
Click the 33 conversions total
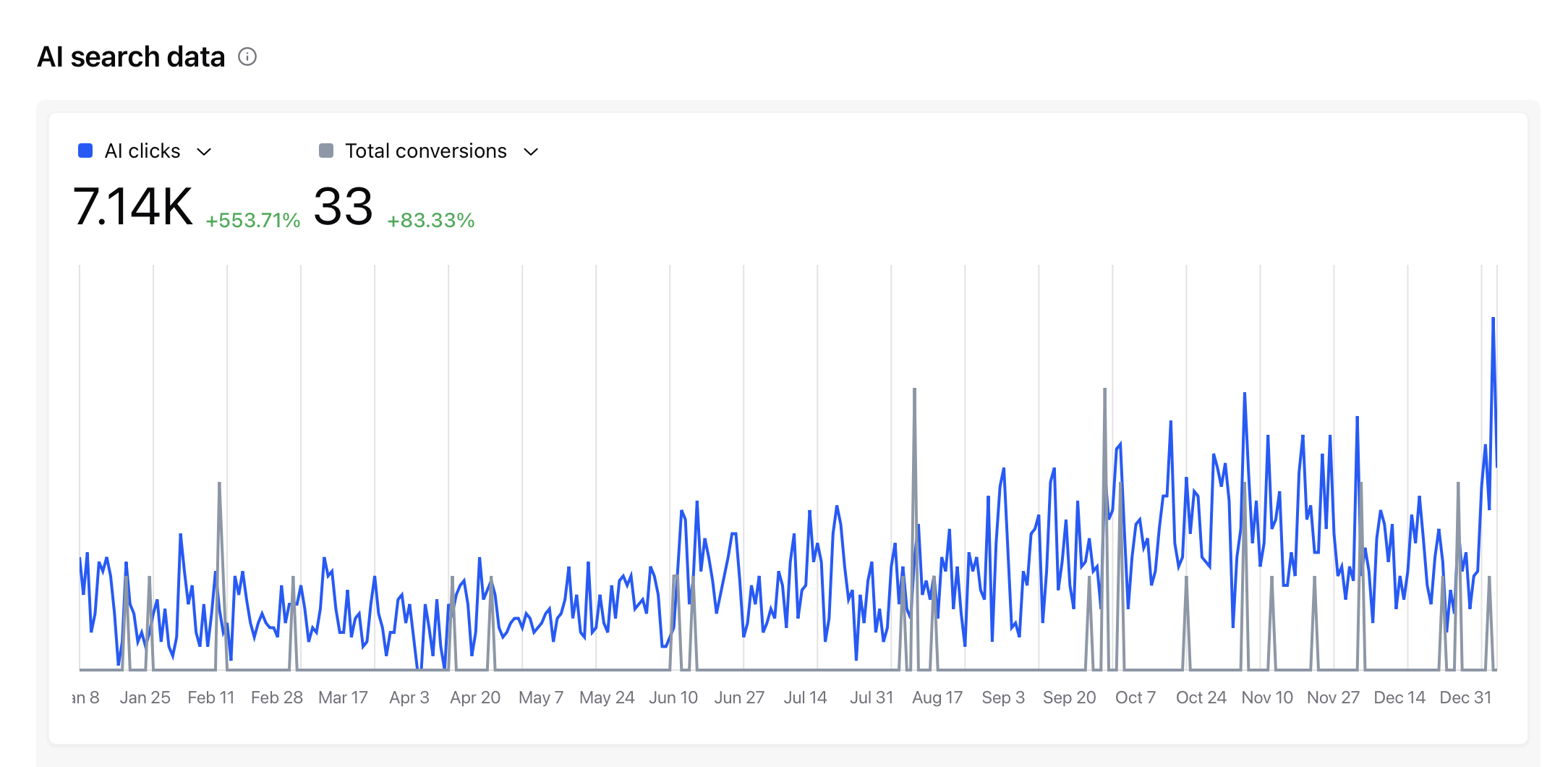tap(344, 207)
